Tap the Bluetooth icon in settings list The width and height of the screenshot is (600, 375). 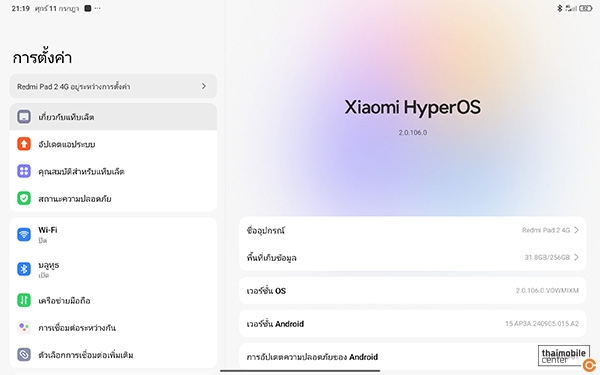[24, 269]
